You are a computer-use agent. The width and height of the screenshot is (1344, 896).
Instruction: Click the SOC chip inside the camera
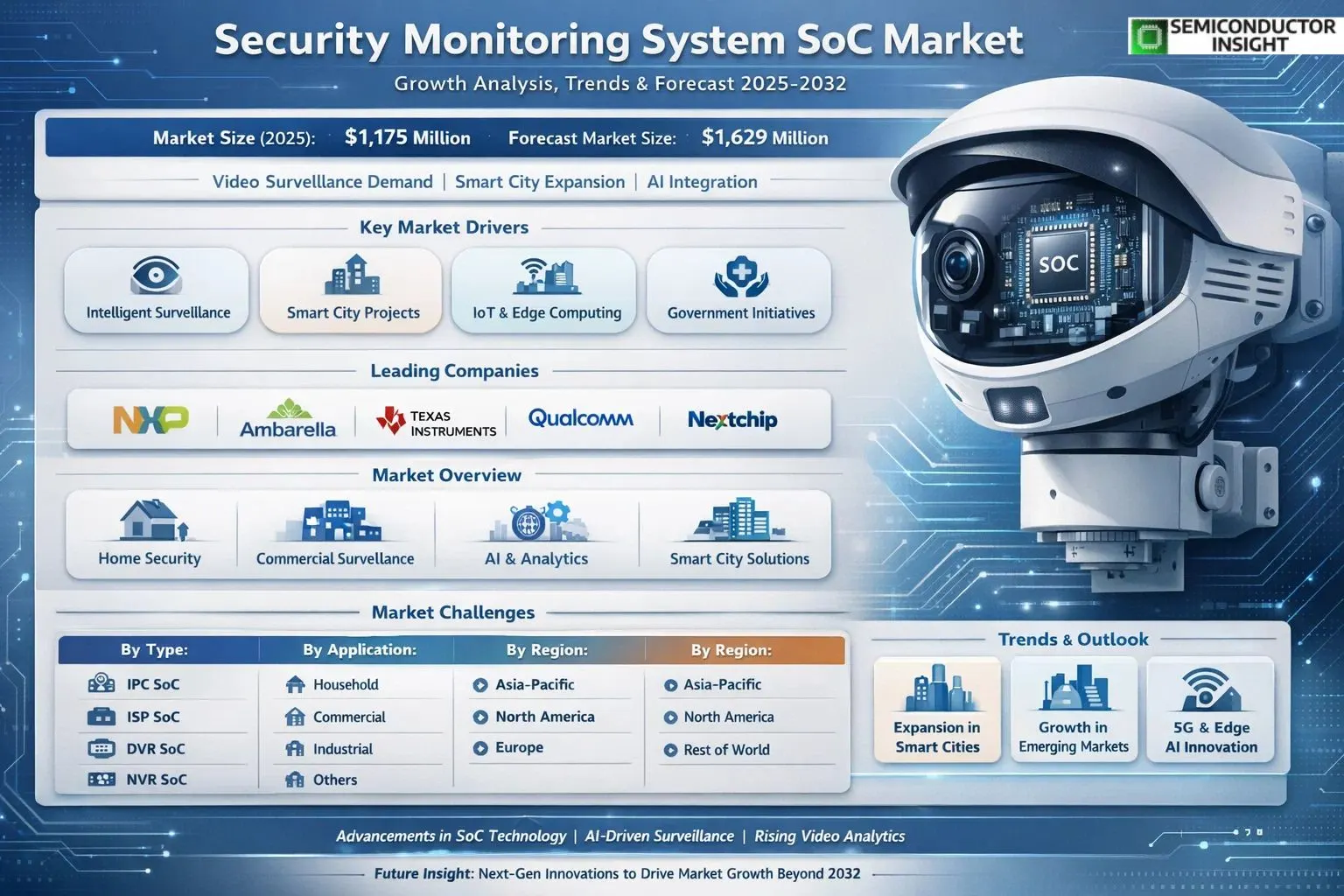1058,263
